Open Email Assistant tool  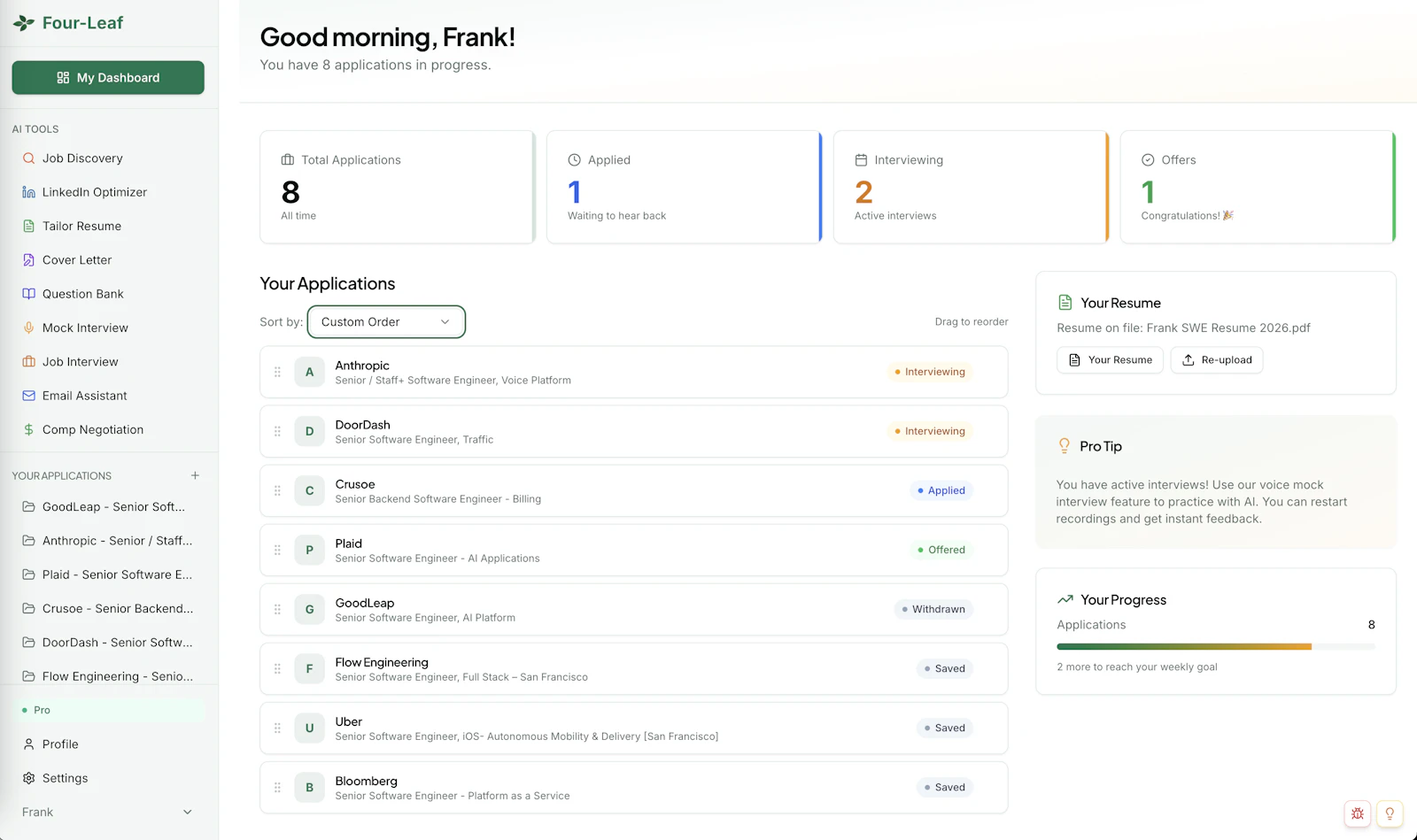pos(108,396)
